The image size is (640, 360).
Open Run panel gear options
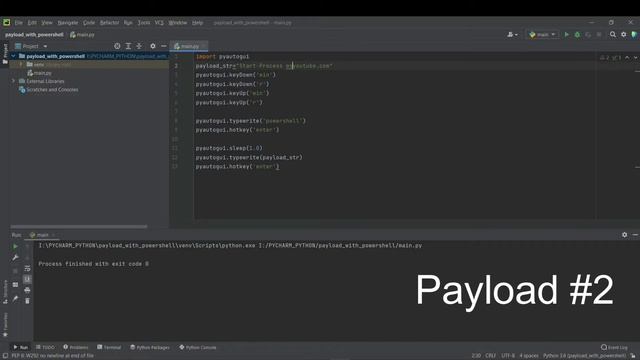[x=624, y=235]
